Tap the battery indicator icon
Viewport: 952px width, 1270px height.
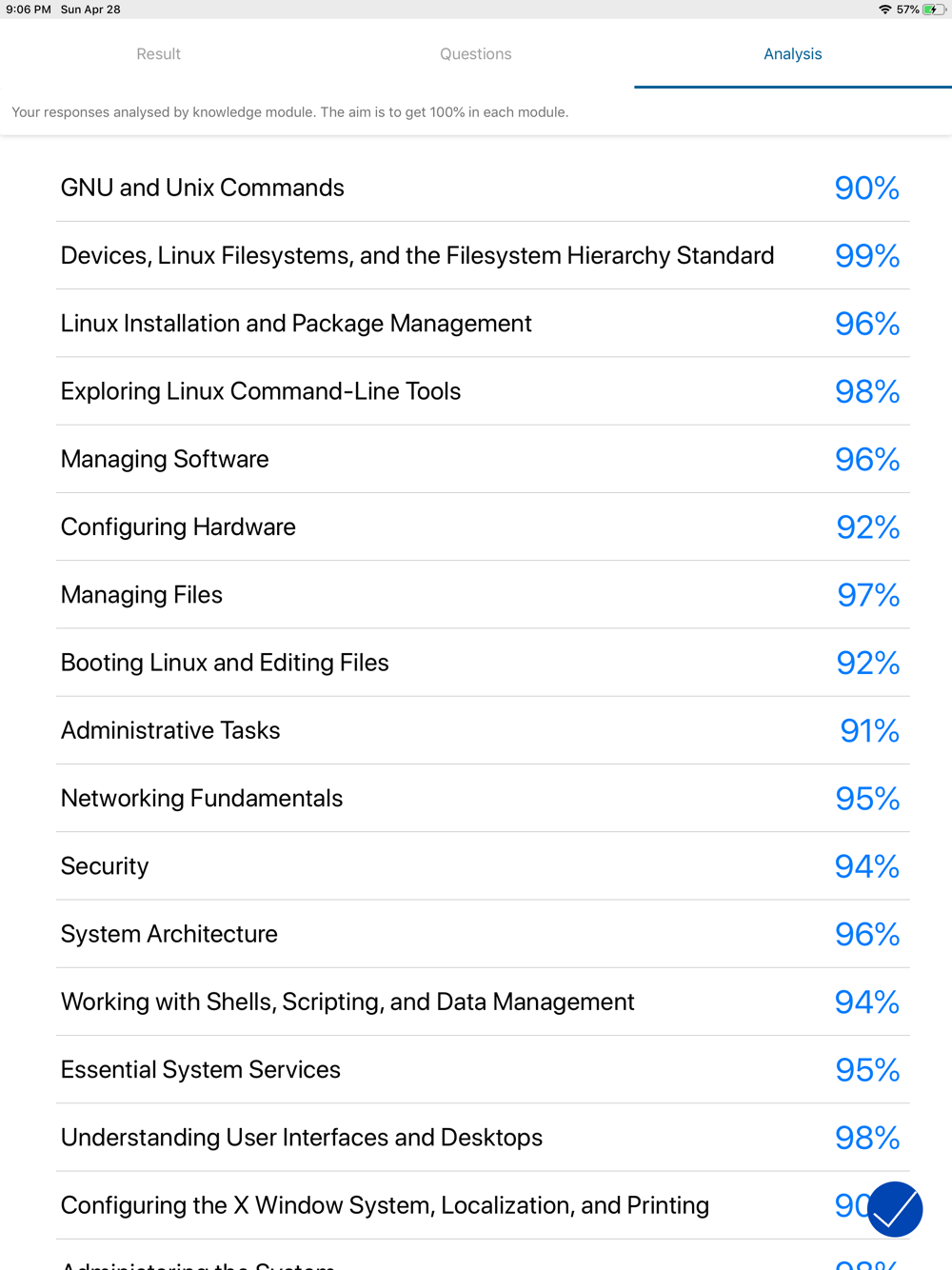[934, 10]
